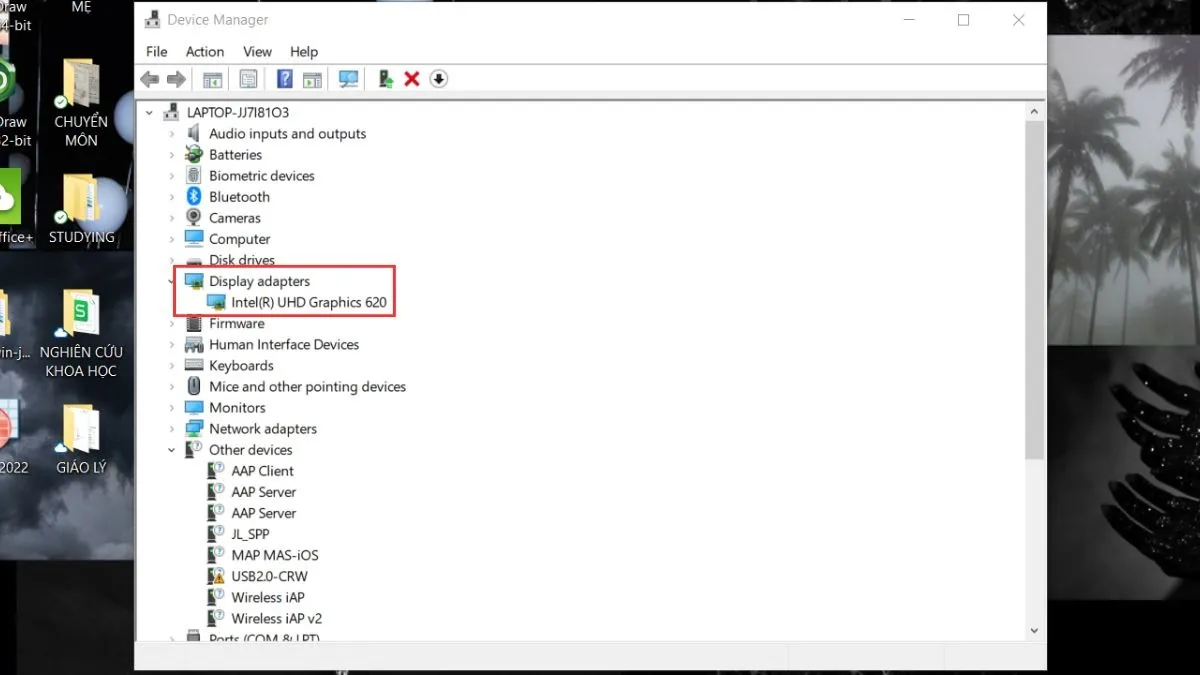The width and height of the screenshot is (1200, 675).
Task: Click the Show/Hide Console Tree icon
Action: (x=212, y=79)
